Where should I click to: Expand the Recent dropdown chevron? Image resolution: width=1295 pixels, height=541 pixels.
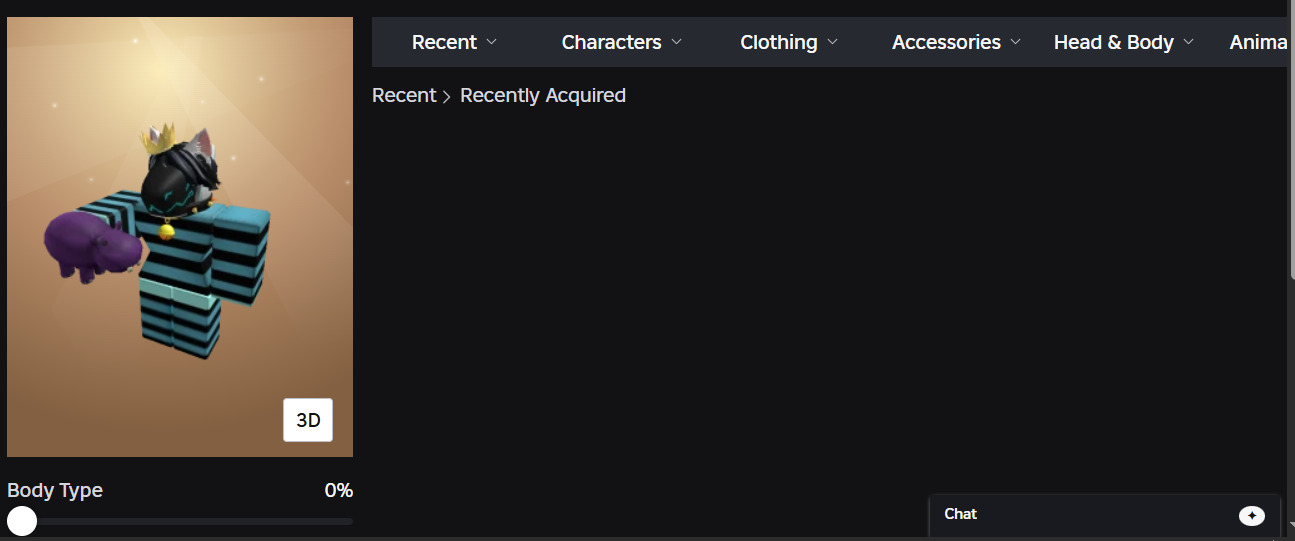coord(491,42)
